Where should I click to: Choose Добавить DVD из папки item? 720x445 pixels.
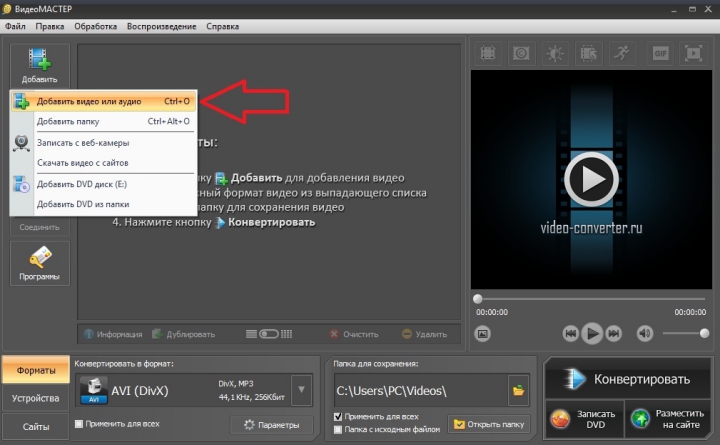pos(104,204)
